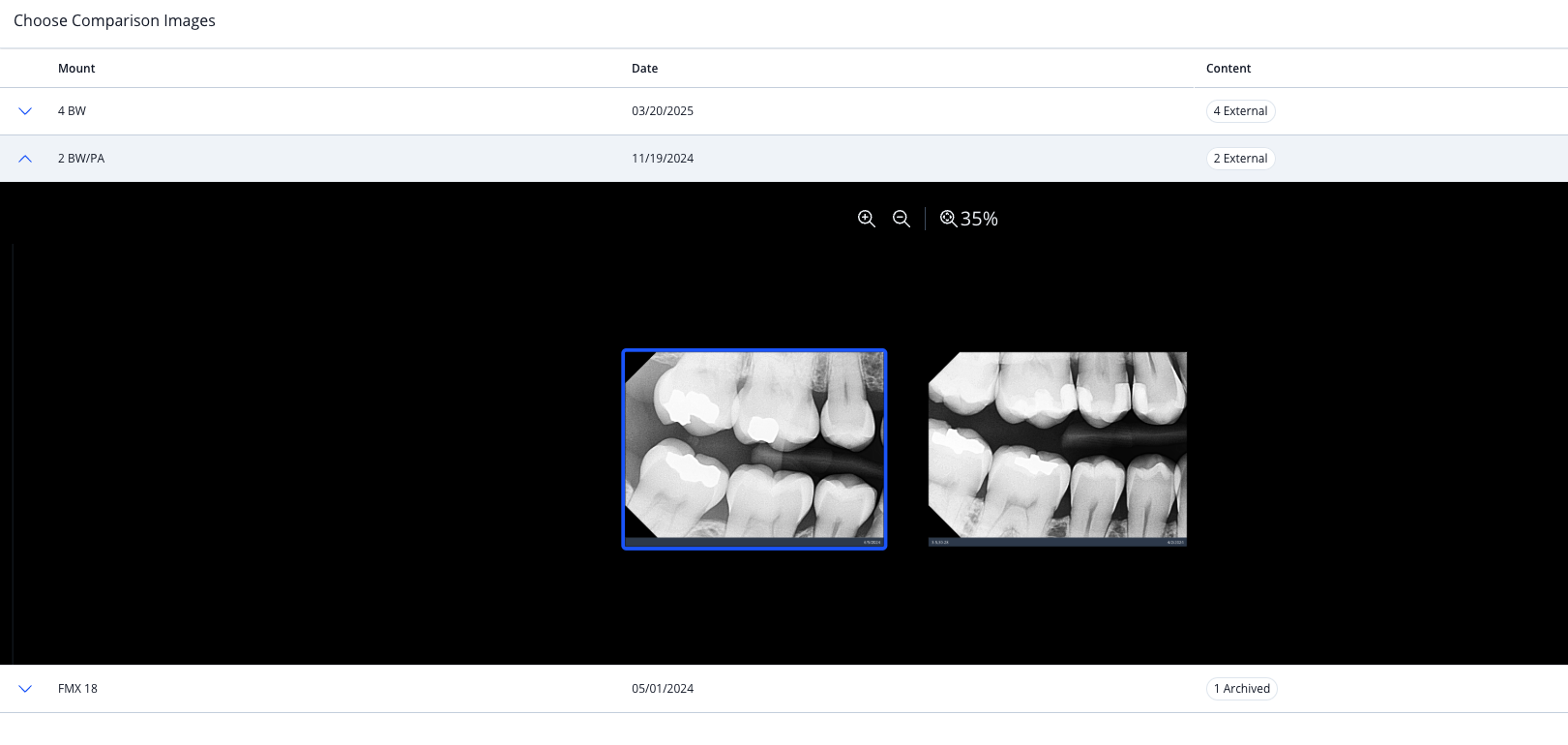Click the 03/20/2025 date cell
1568x745 pixels.
[663, 111]
